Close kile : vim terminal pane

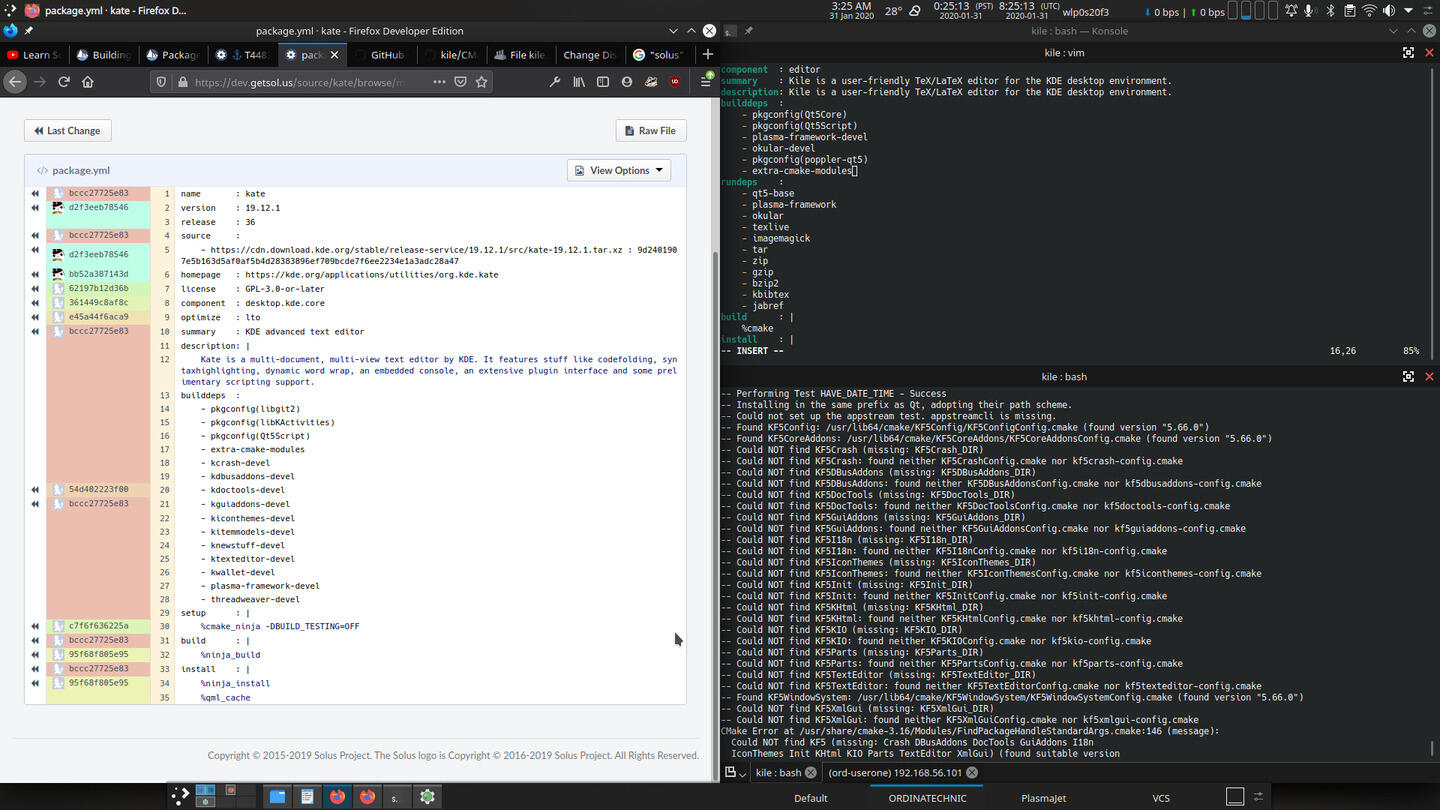click(1429, 53)
